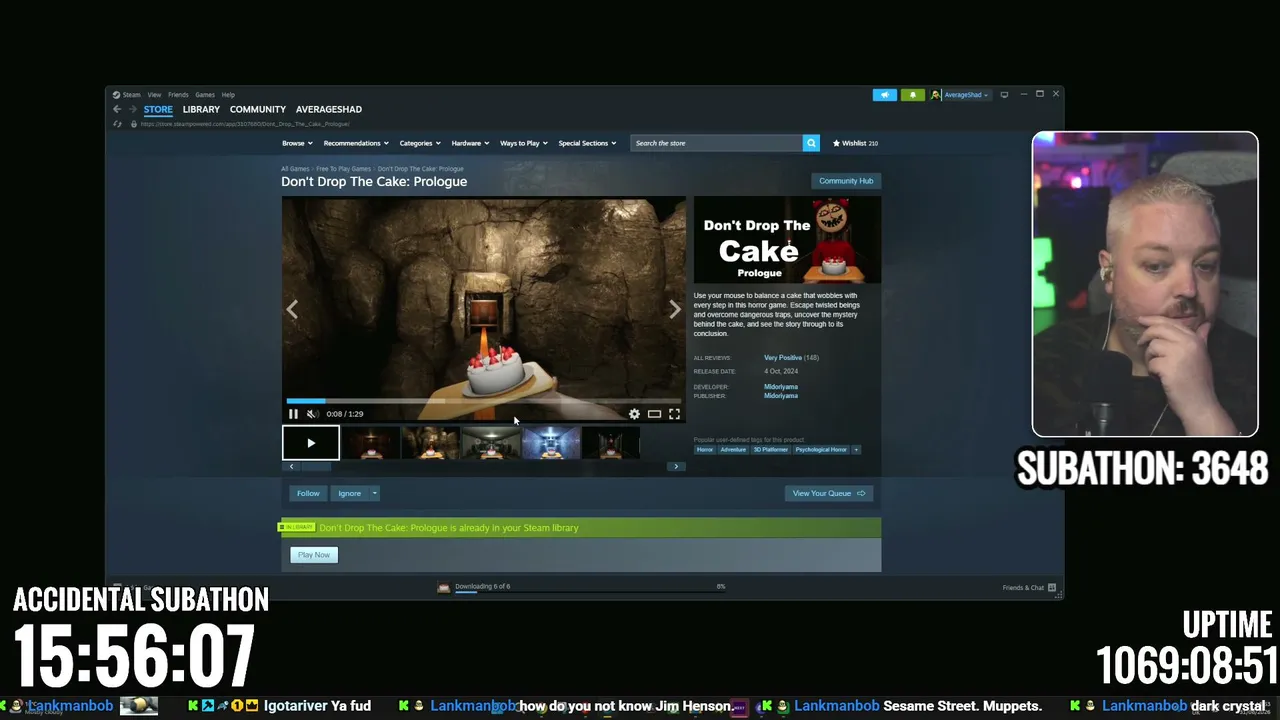This screenshot has height=720, width=1280.
Task: Expand the Recommendations dropdown
Action: 356,143
